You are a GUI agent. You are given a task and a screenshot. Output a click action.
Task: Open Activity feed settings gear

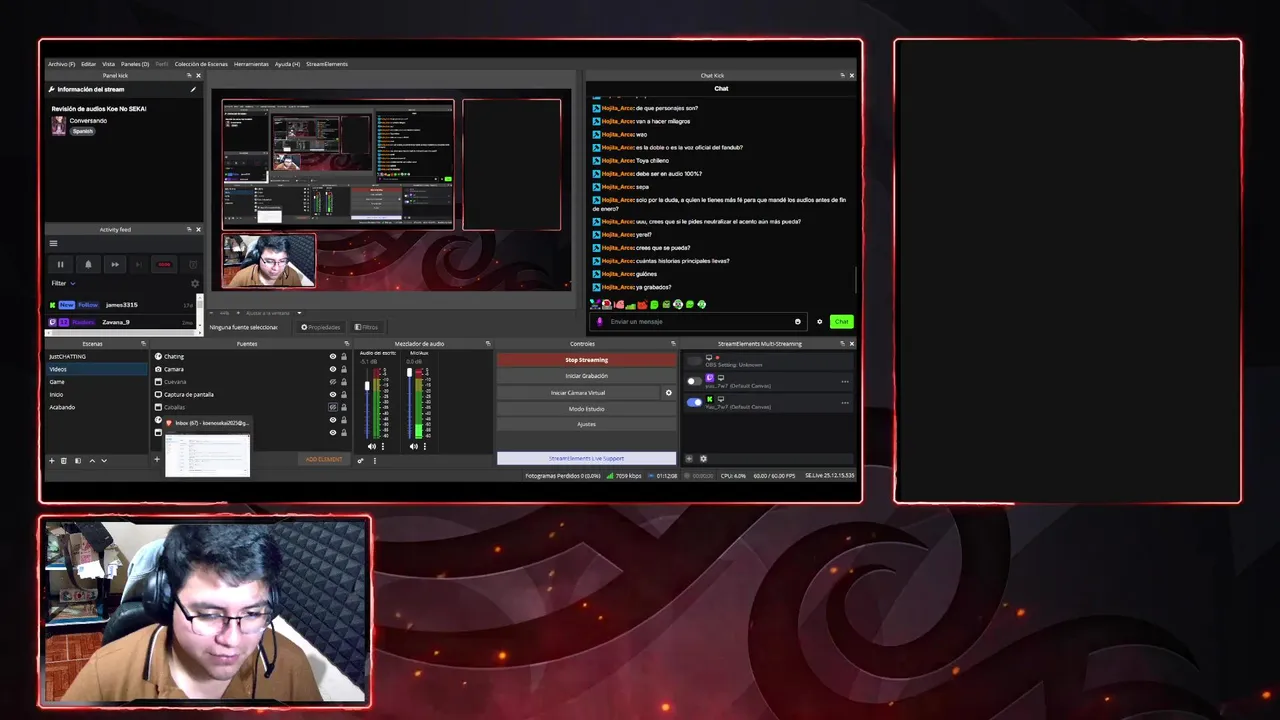(x=195, y=283)
